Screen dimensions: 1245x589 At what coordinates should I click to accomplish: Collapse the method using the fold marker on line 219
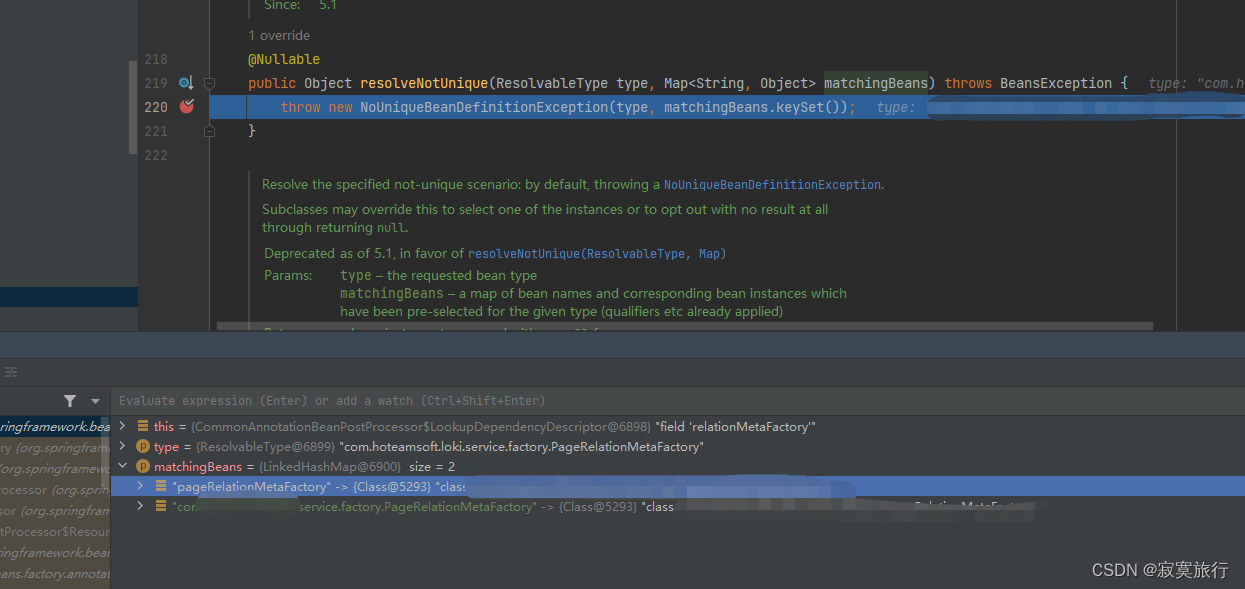pos(208,82)
